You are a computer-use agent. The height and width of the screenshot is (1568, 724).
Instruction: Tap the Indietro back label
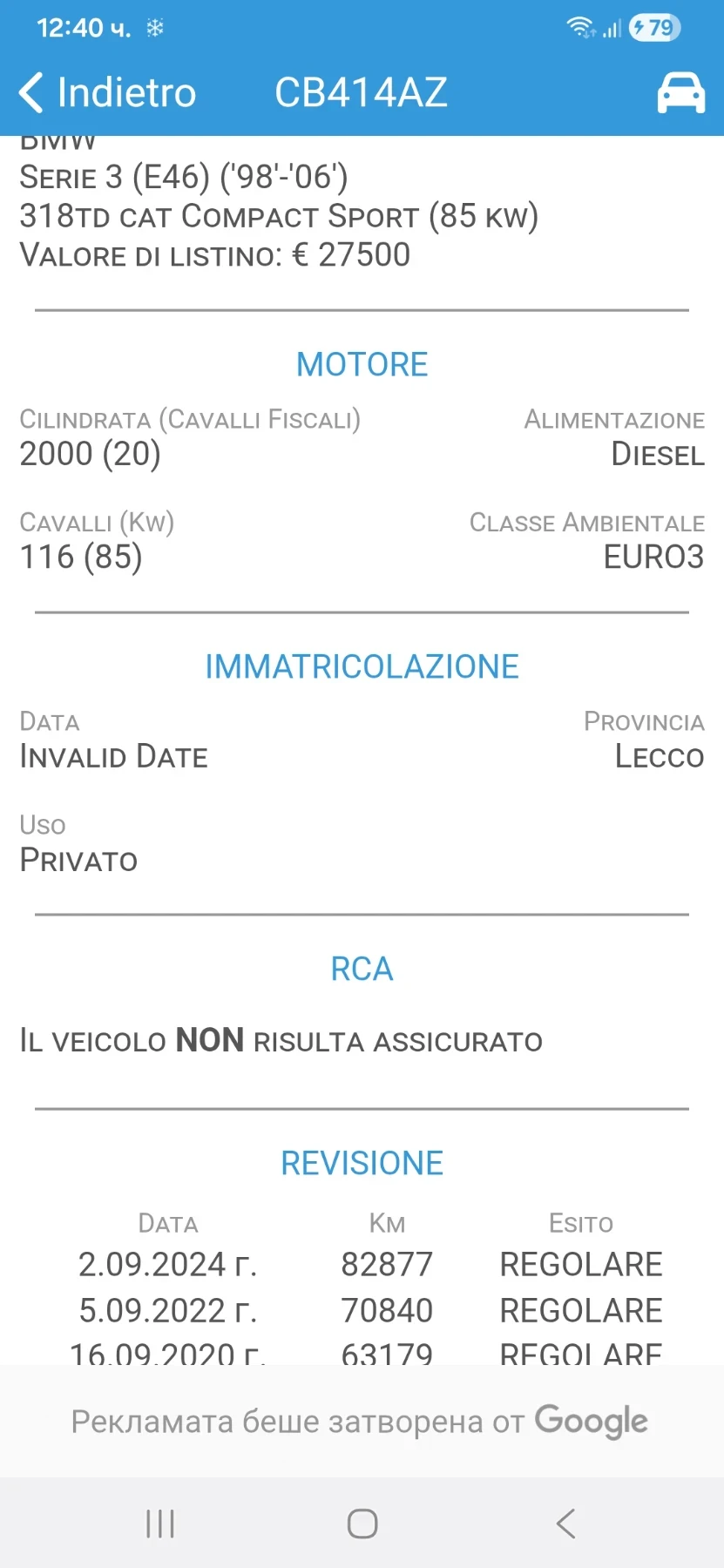[x=126, y=92]
